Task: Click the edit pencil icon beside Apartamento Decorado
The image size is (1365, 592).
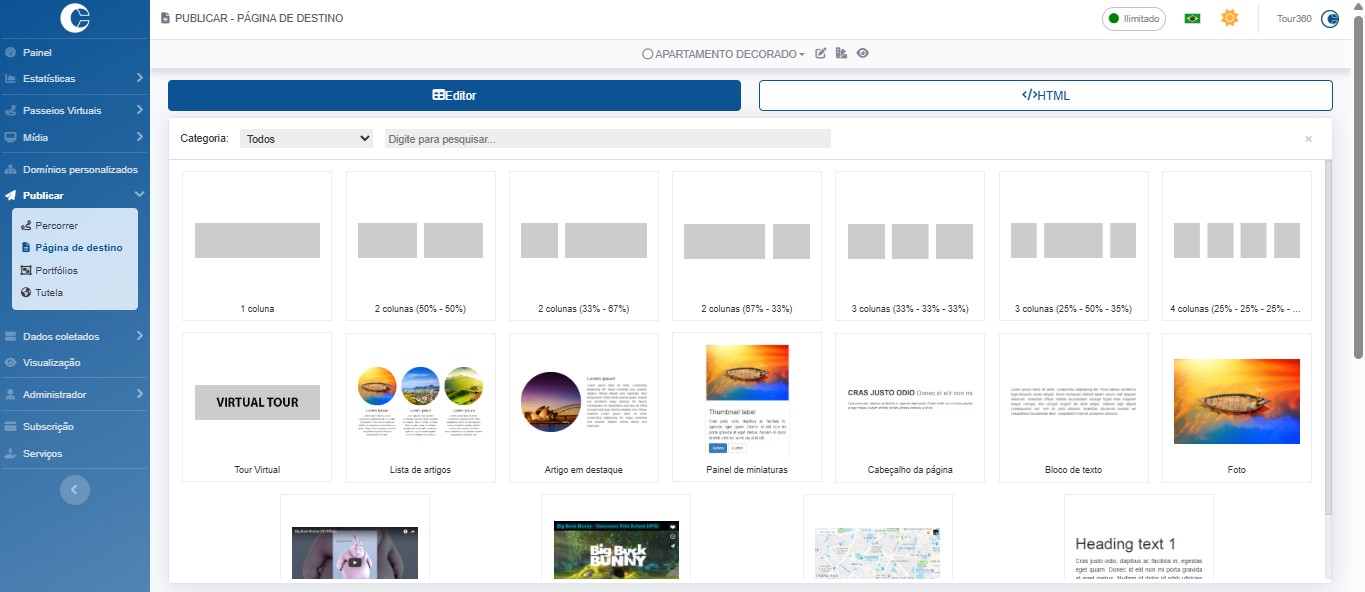Action: pos(821,53)
